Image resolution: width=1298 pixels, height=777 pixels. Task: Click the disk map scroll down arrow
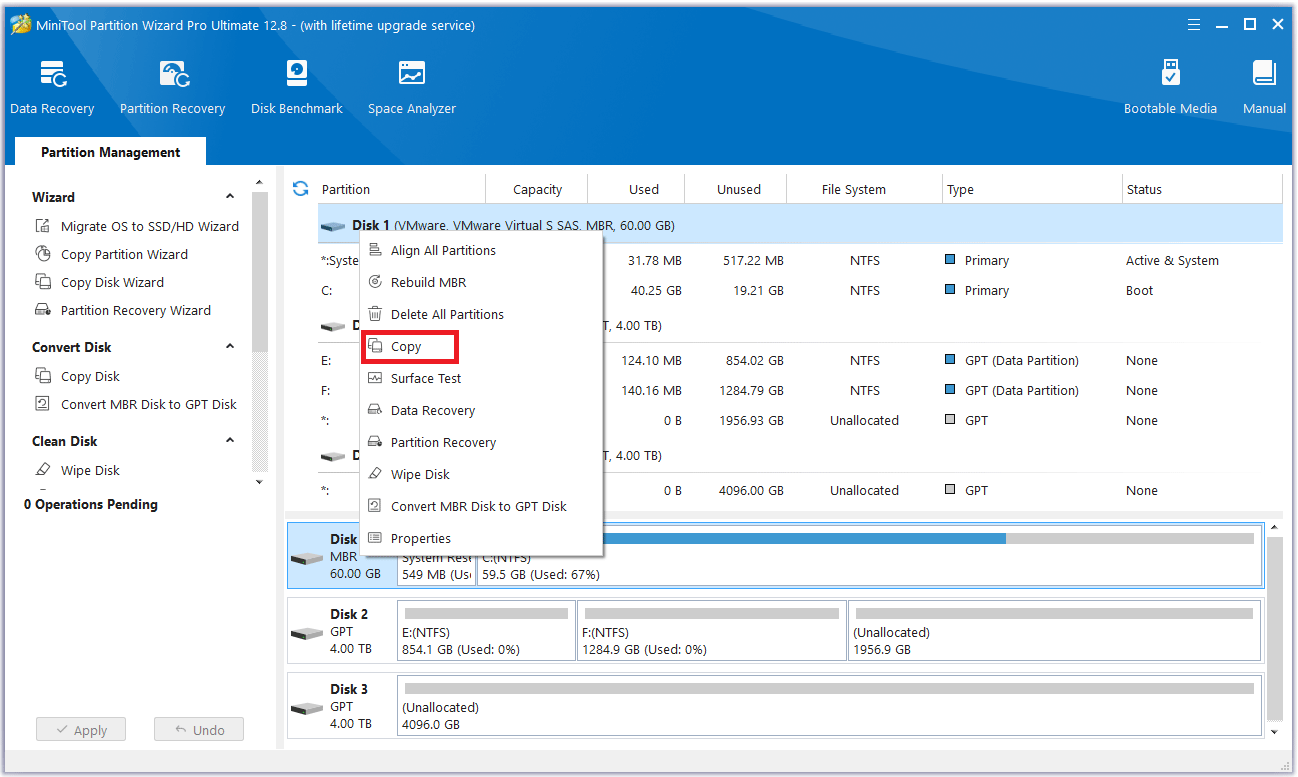(x=1274, y=732)
